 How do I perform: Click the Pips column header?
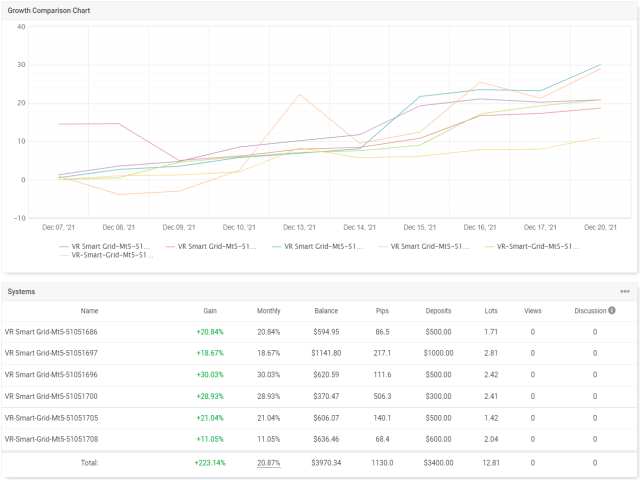[383, 311]
